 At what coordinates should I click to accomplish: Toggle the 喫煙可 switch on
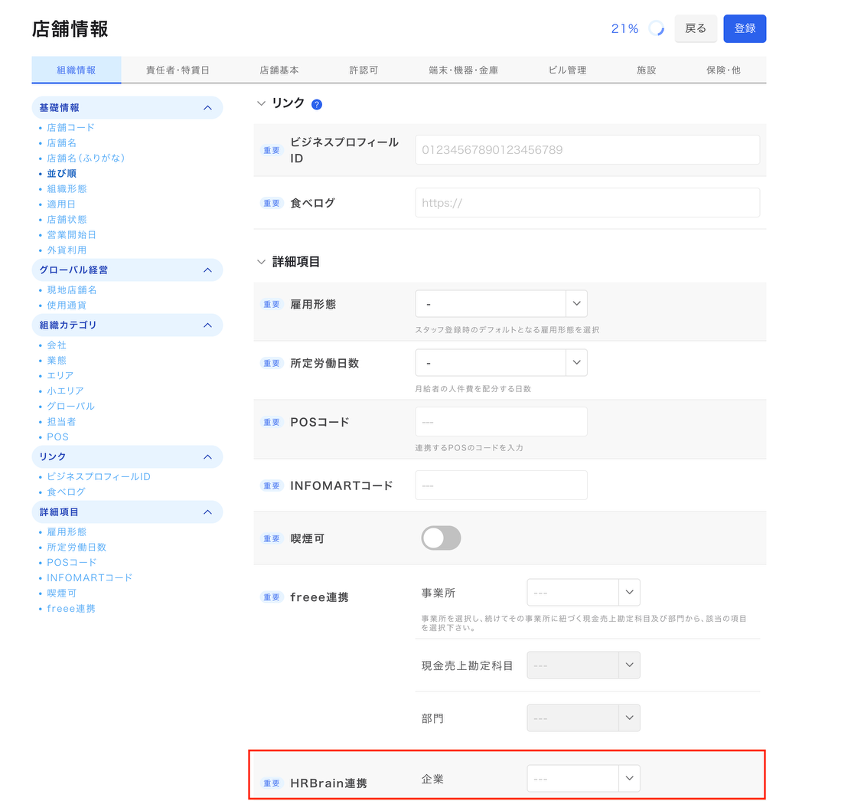pos(441,538)
